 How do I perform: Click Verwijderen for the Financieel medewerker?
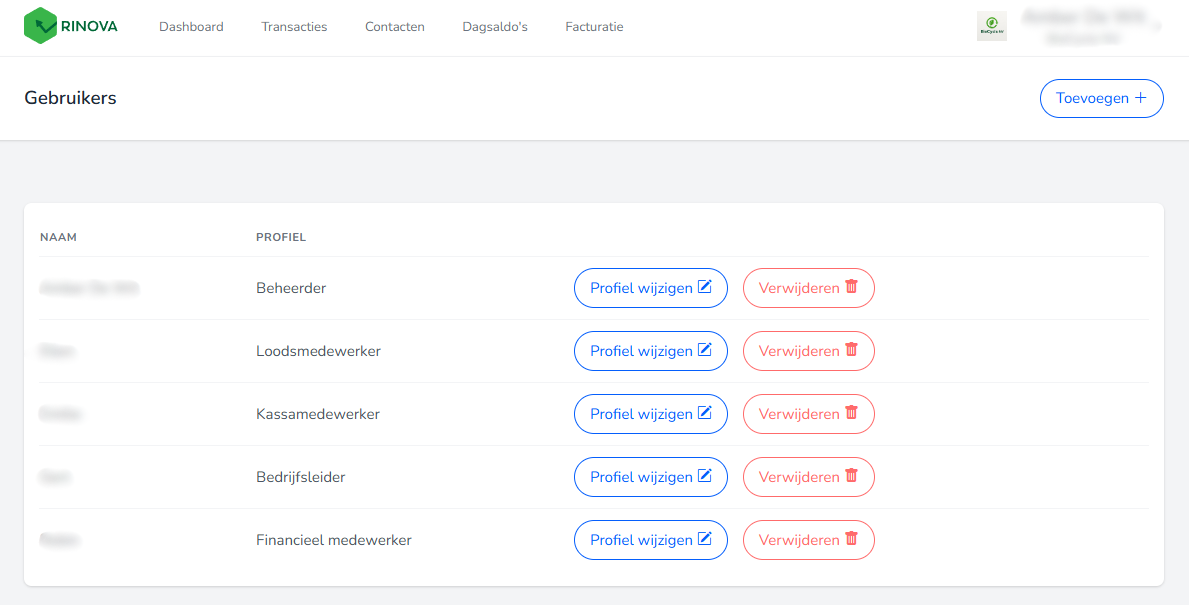(x=808, y=539)
